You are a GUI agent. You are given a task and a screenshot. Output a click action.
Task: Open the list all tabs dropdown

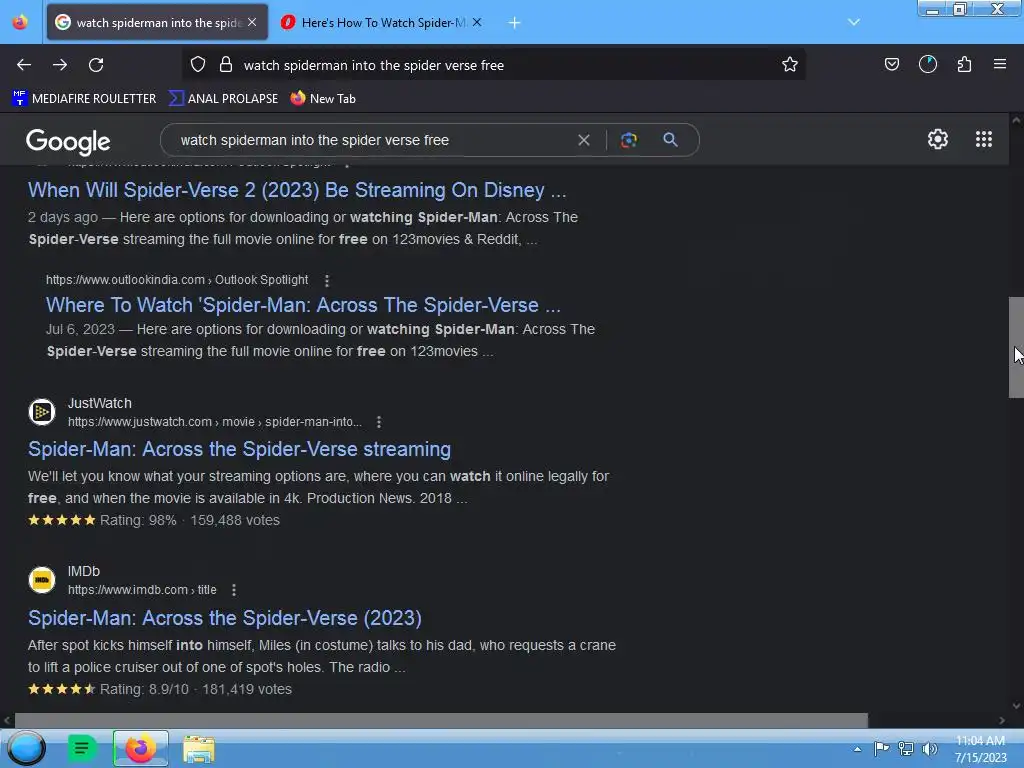click(854, 22)
